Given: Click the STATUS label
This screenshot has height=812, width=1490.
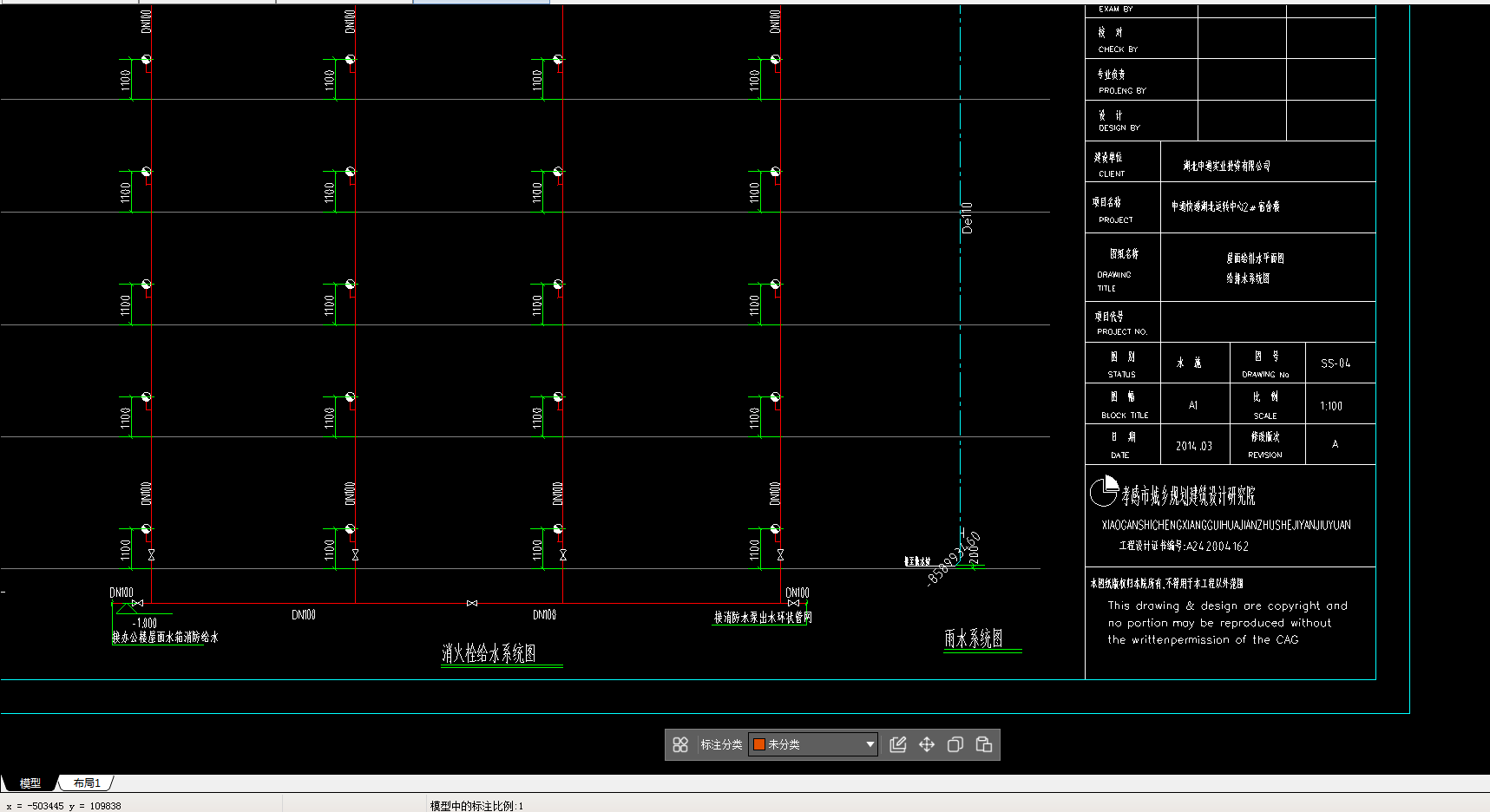Looking at the screenshot, I should pyautogui.click(x=1121, y=375).
